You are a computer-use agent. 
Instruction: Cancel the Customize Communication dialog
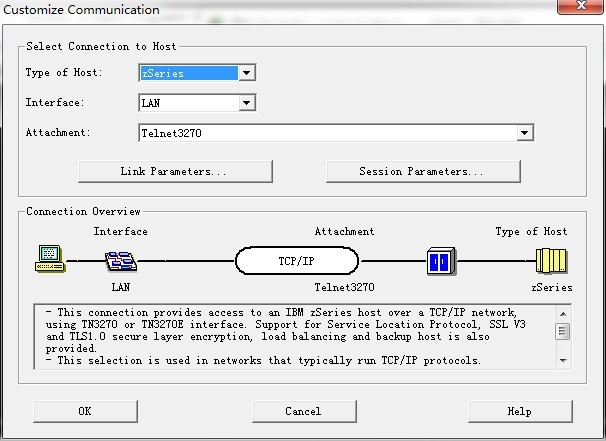304,411
